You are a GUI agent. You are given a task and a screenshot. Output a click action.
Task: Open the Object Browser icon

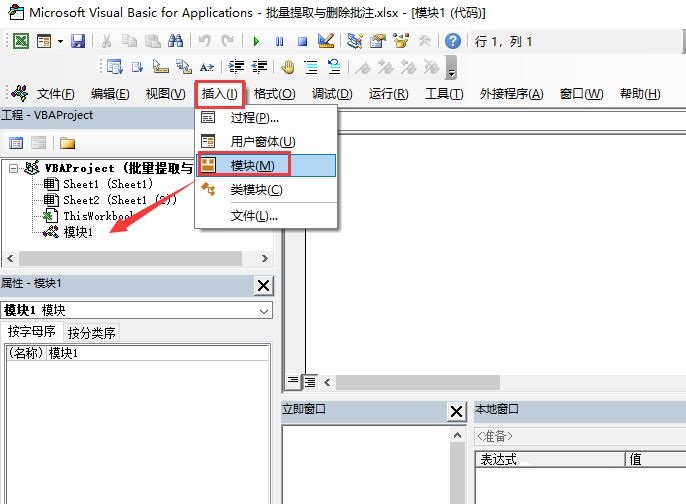point(401,41)
